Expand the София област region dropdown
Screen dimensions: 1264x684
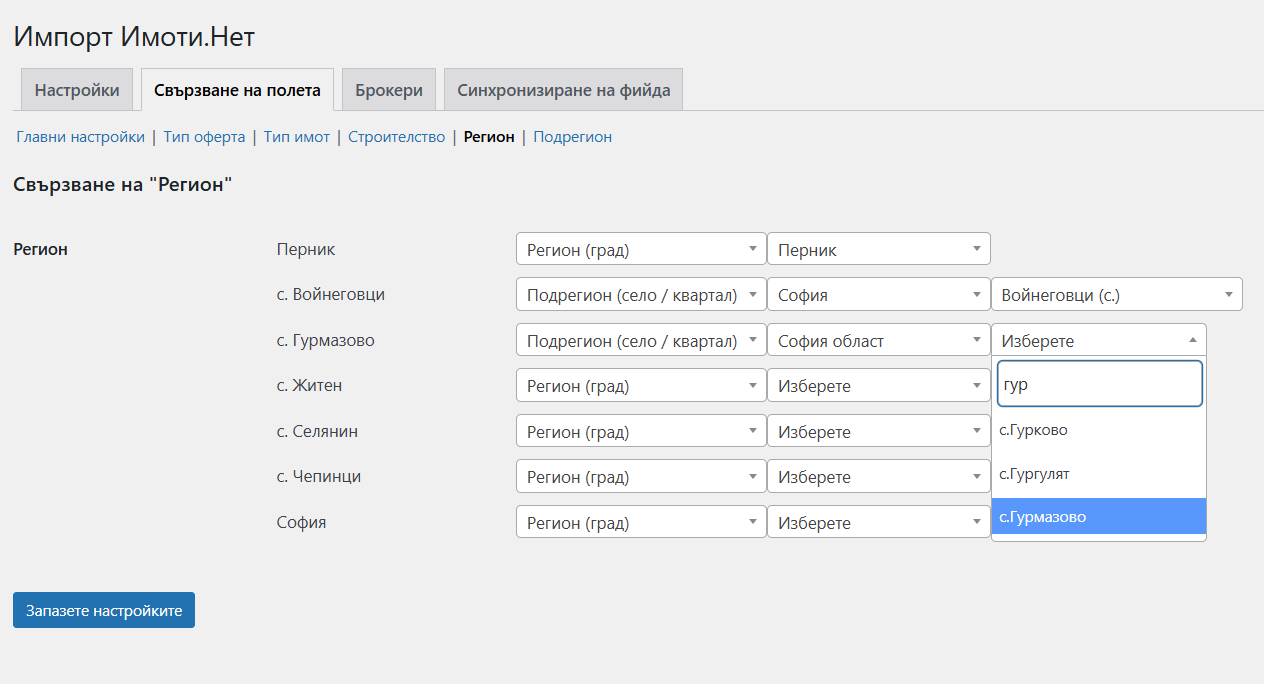tap(877, 341)
